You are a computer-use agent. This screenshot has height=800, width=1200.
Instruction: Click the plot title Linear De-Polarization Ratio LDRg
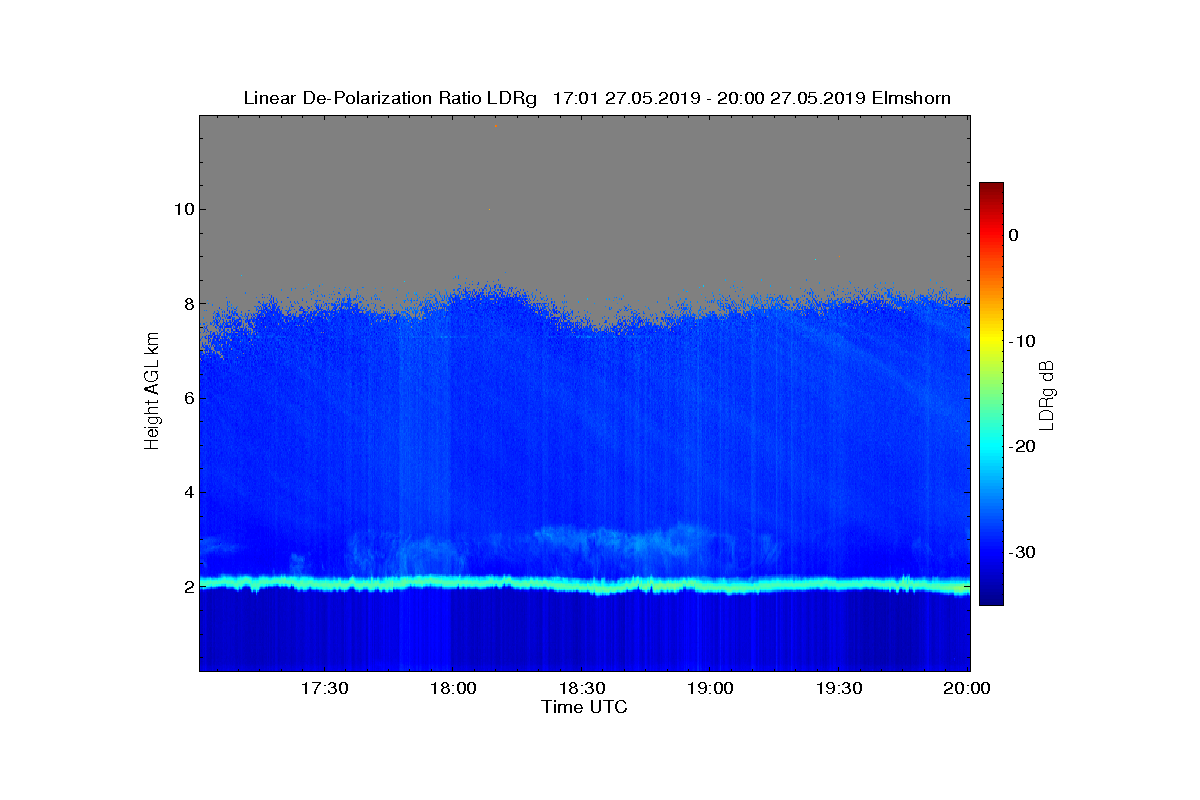(392, 98)
